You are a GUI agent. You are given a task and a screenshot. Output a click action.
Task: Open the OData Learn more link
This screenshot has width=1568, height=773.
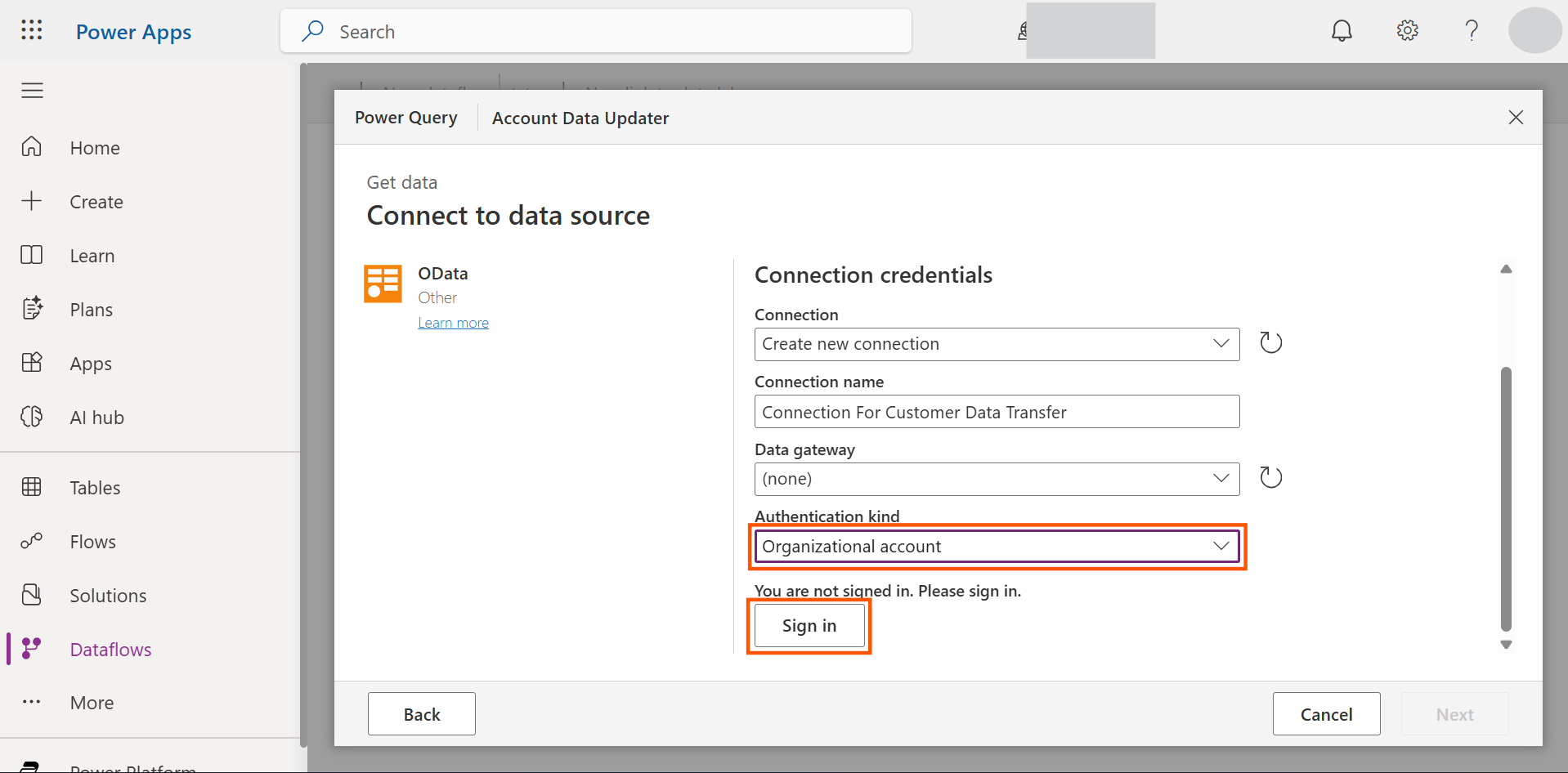coord(453,323)
